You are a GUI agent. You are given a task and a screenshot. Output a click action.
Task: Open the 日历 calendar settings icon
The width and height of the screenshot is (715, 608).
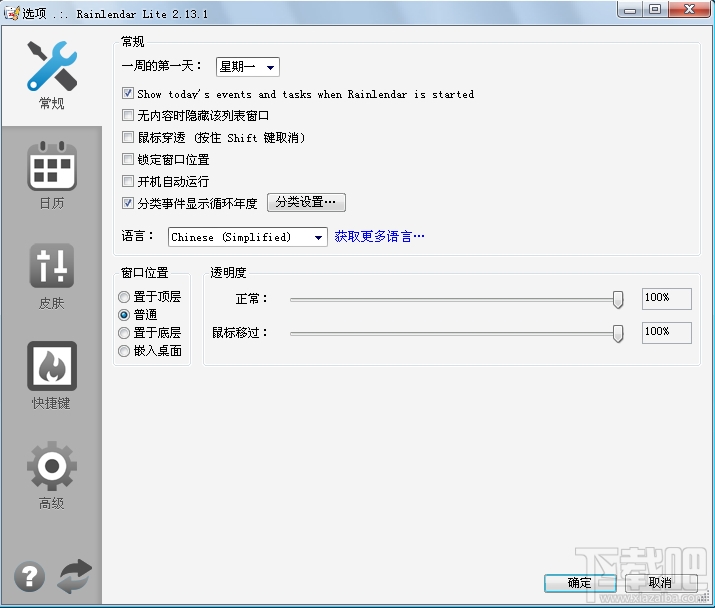pos(52,166)
